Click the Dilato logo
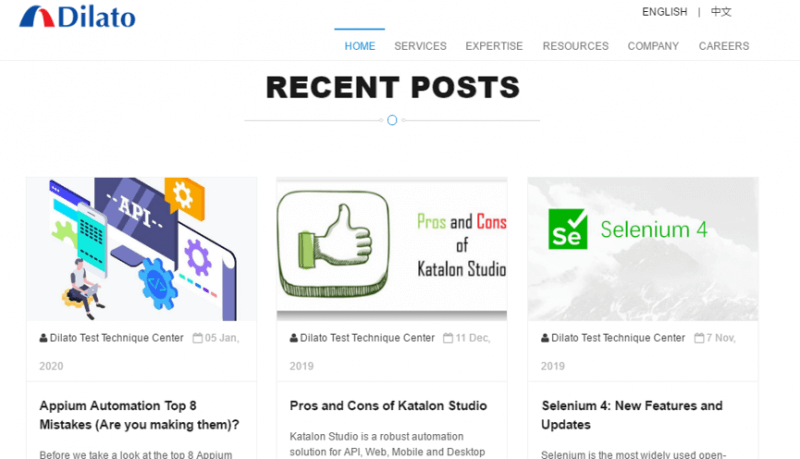 [78, 17]
